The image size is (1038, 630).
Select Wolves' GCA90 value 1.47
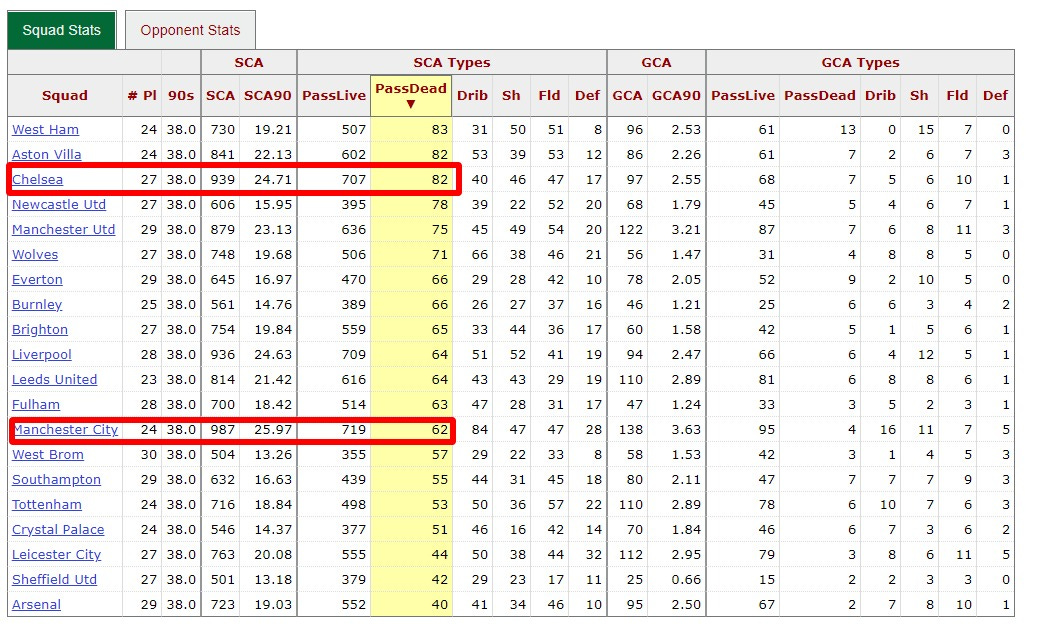click(x=686, y=255)
